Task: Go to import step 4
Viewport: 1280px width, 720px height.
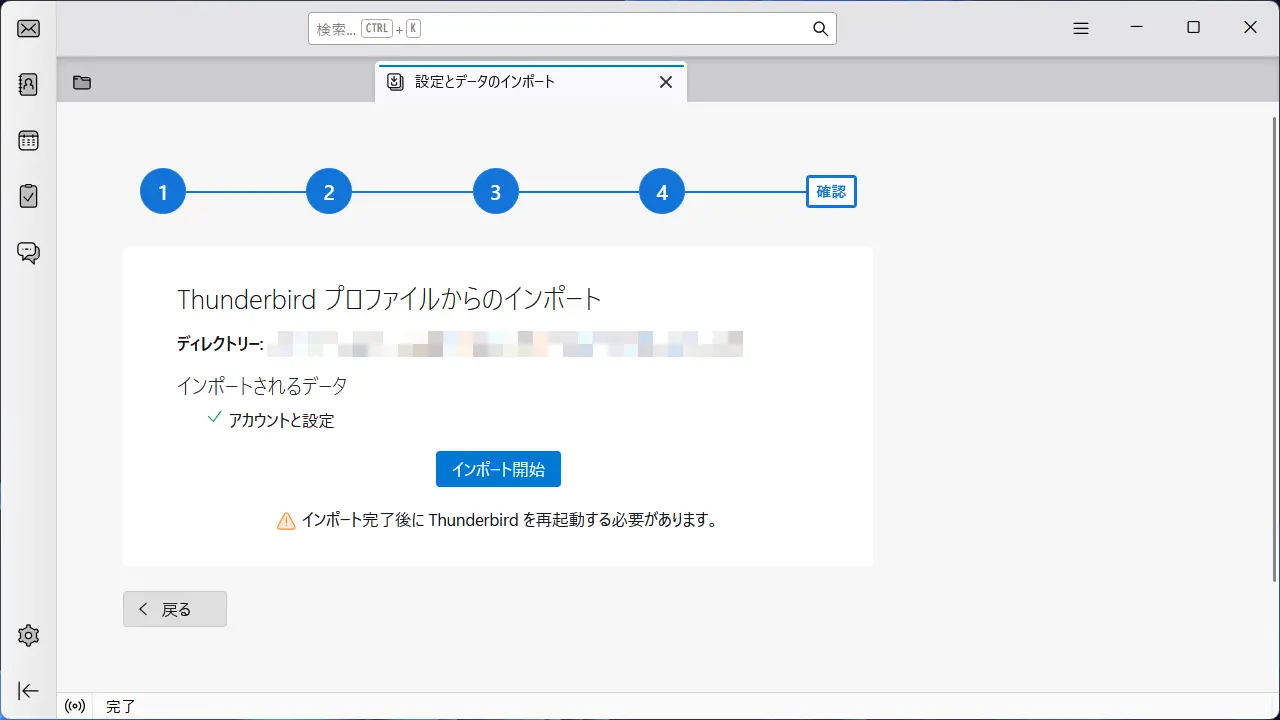Action: point(662,192)
